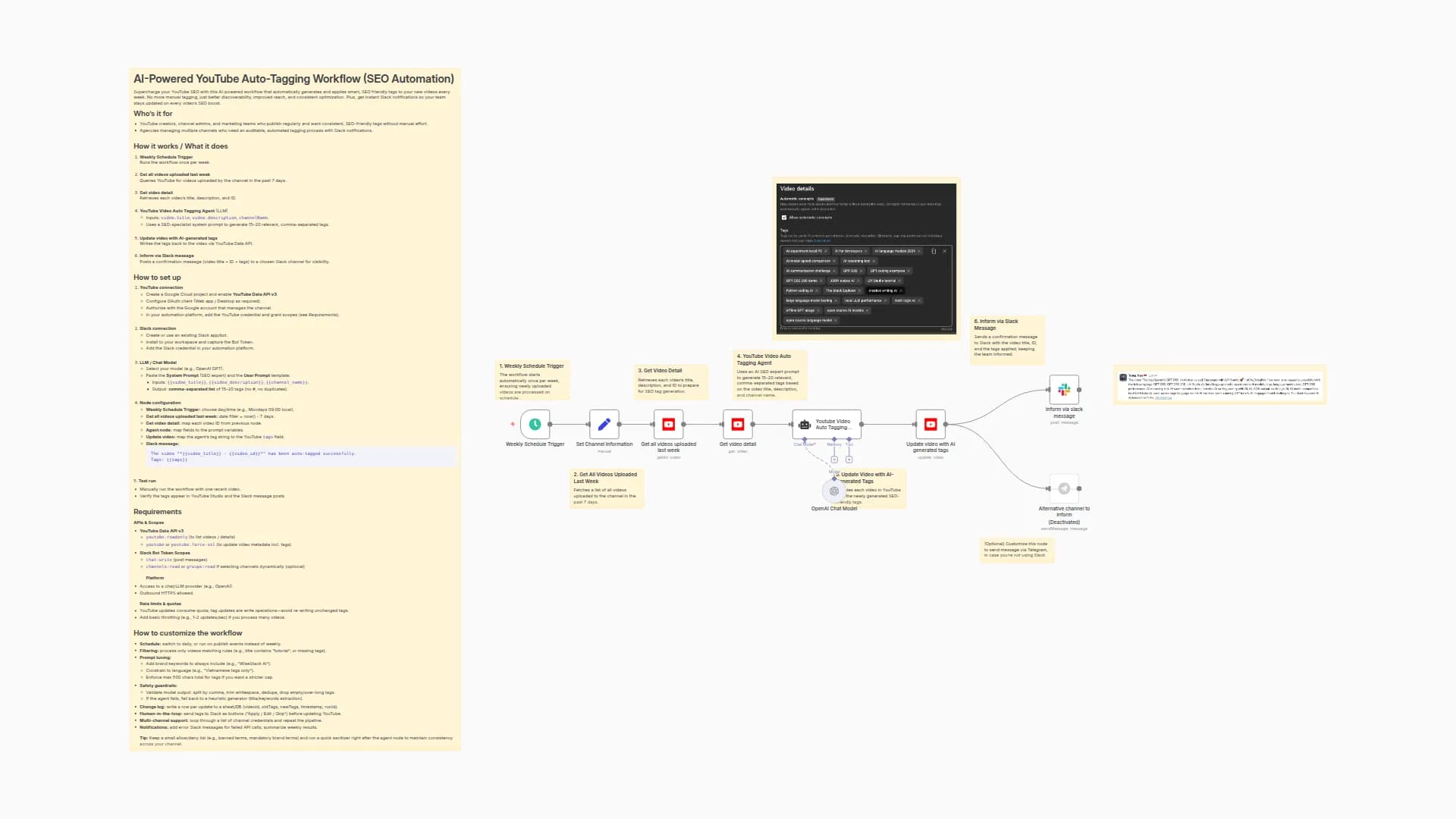Open the 'Get video detail' YouTube node
The height and width of the screenshot is (819, 1456).
tap(738, 425)
